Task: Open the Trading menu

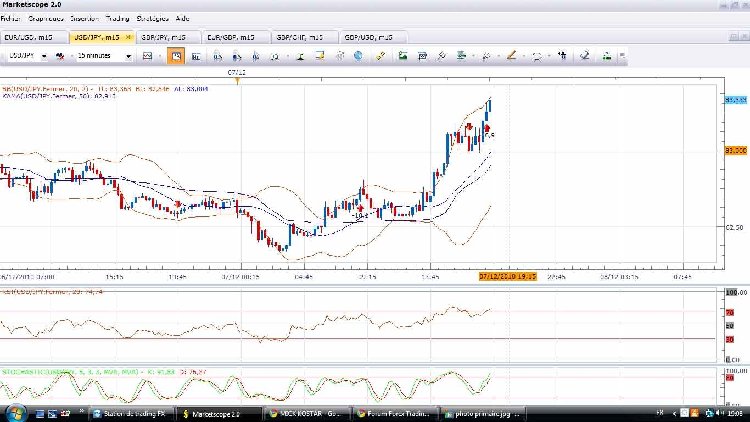Action: click(x=117, y=18)
